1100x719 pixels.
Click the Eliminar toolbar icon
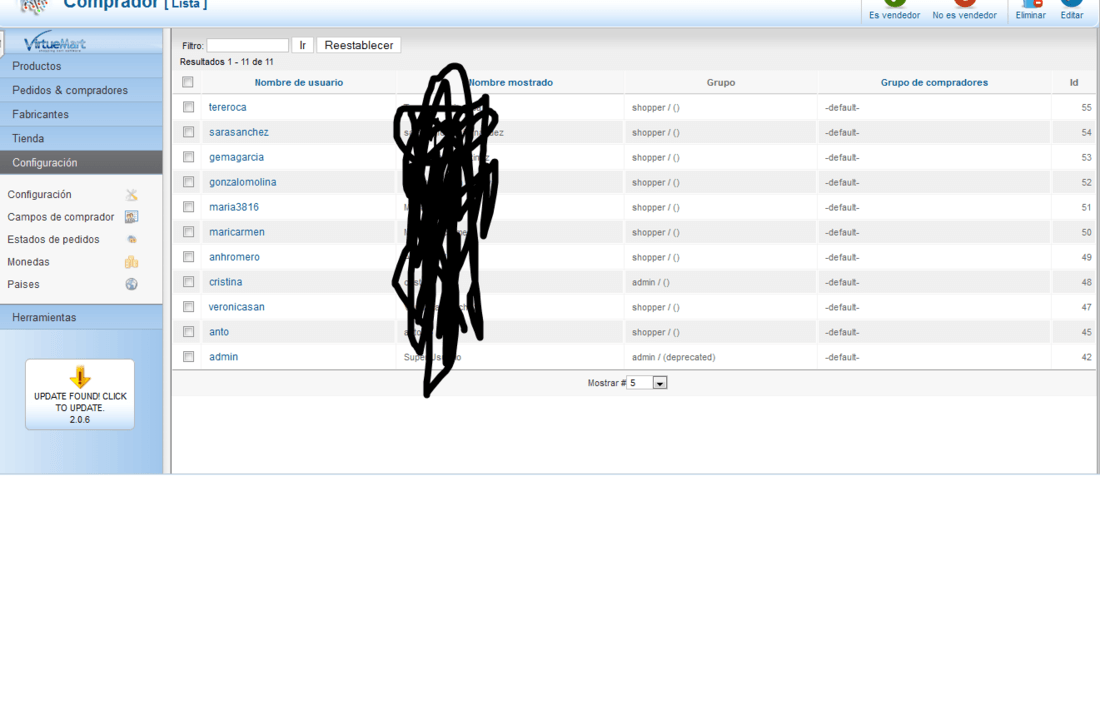(x=1031, y=3)
